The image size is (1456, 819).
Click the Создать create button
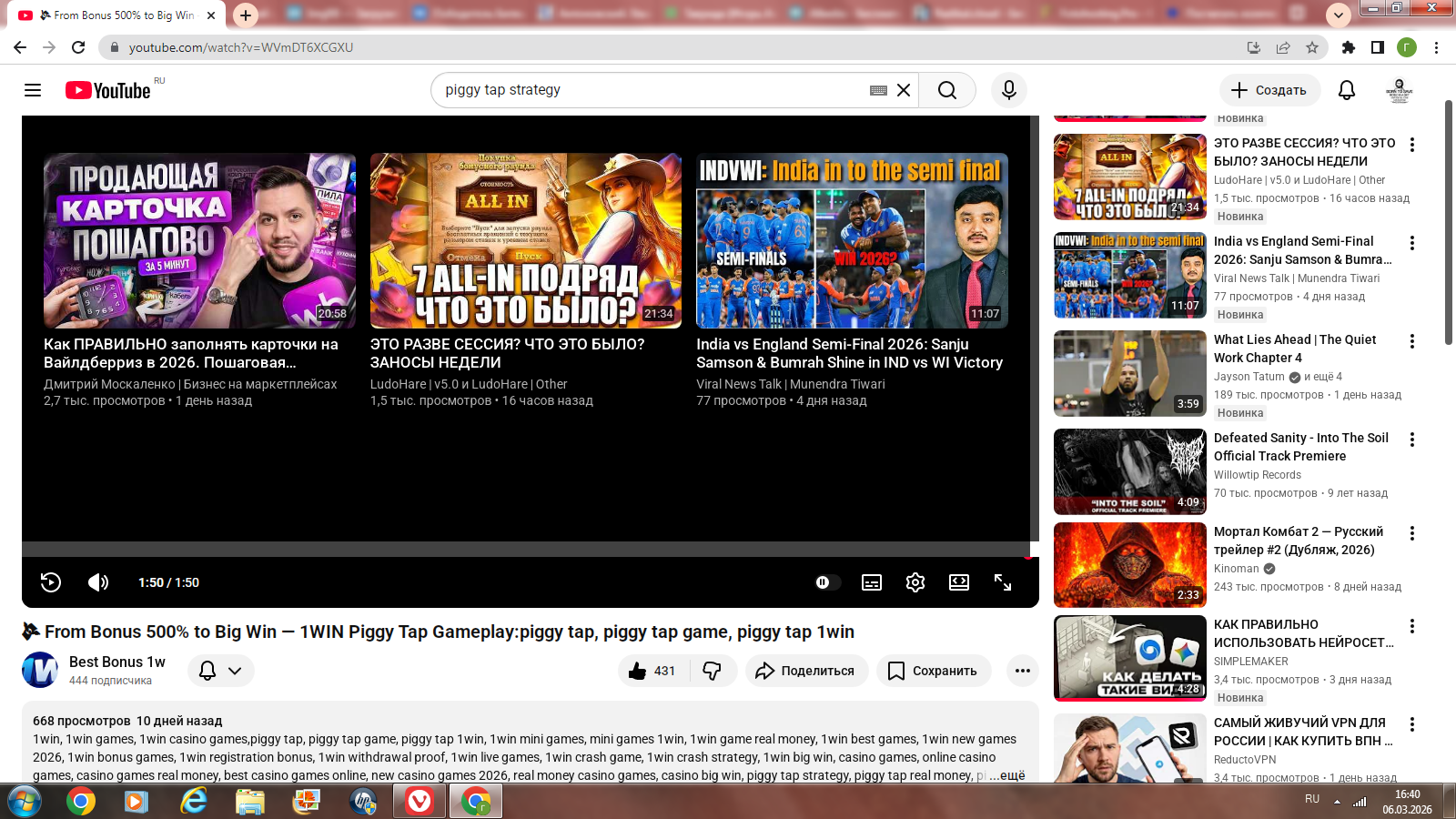point(1269,90)
